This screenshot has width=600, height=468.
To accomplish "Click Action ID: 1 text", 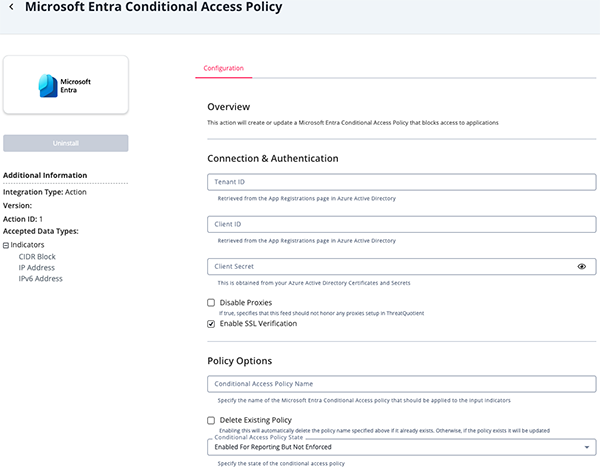I will pyautogui.click(x=23, y=219).
